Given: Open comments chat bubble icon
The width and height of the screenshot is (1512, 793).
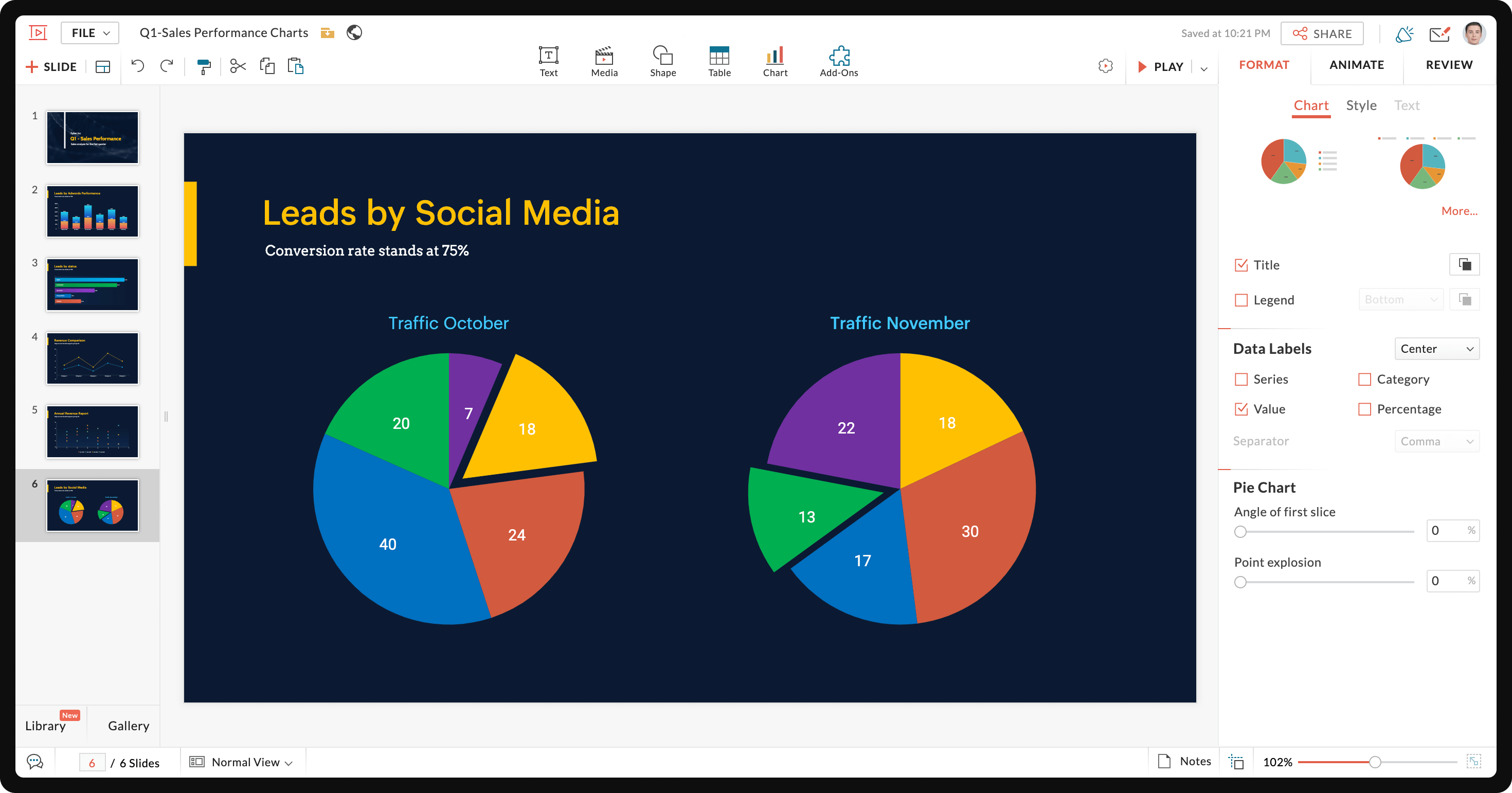Looking at the screenshot, I should coord(35,762).
